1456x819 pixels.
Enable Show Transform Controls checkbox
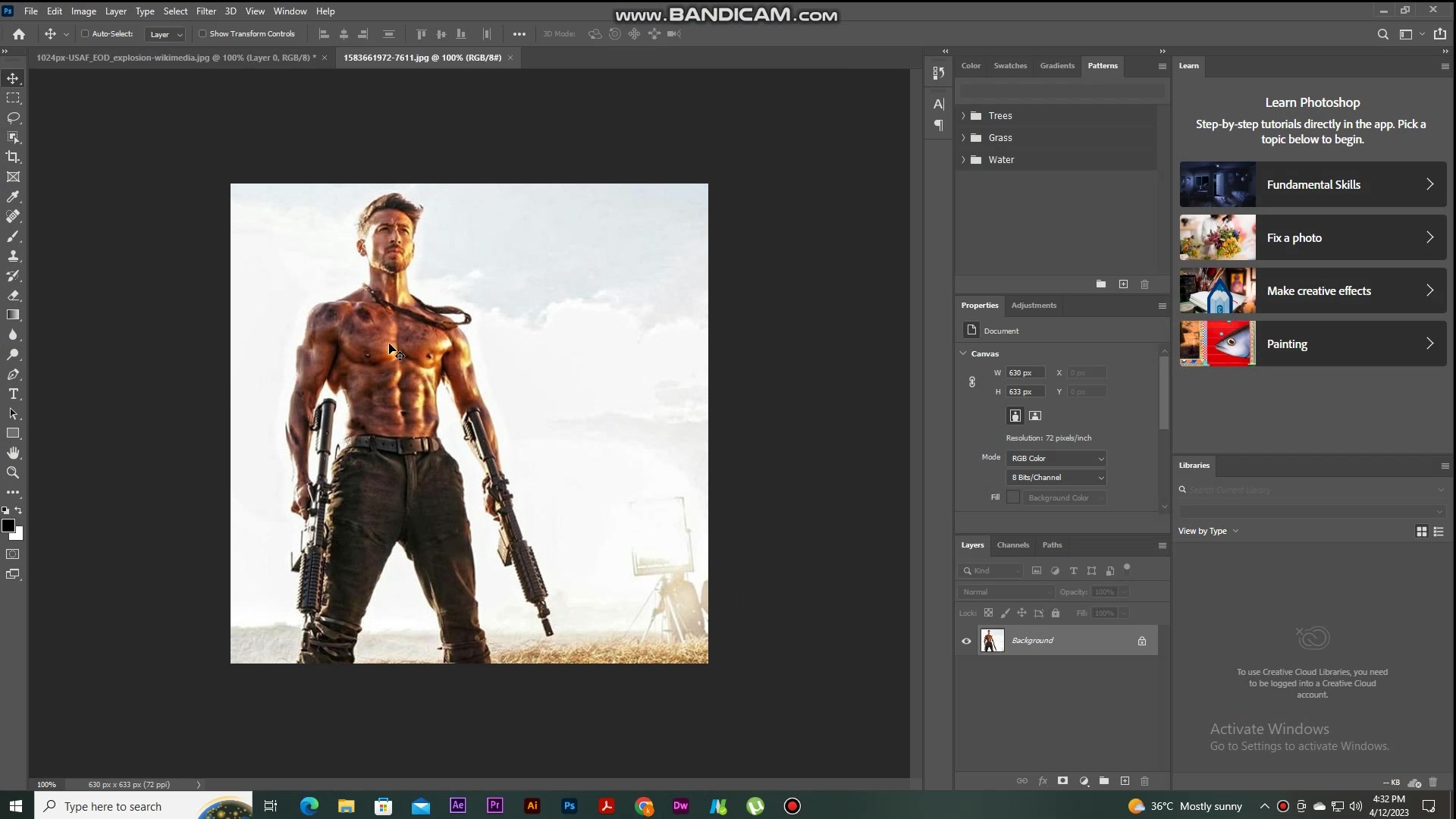[202, 33]
